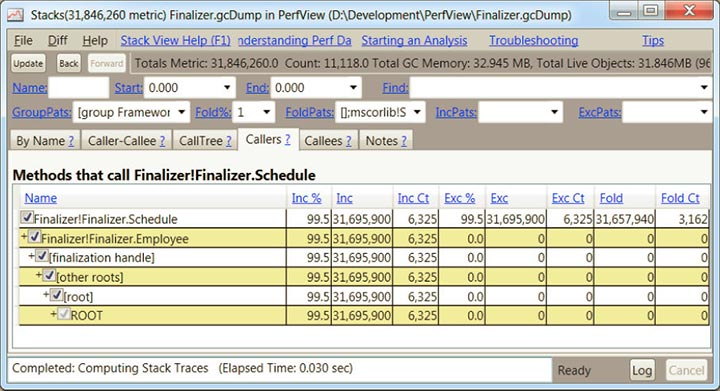Maximize the PerfView window
Viewport: 720px width, 391px height.
pyautogui.click(x=651, y=11)
